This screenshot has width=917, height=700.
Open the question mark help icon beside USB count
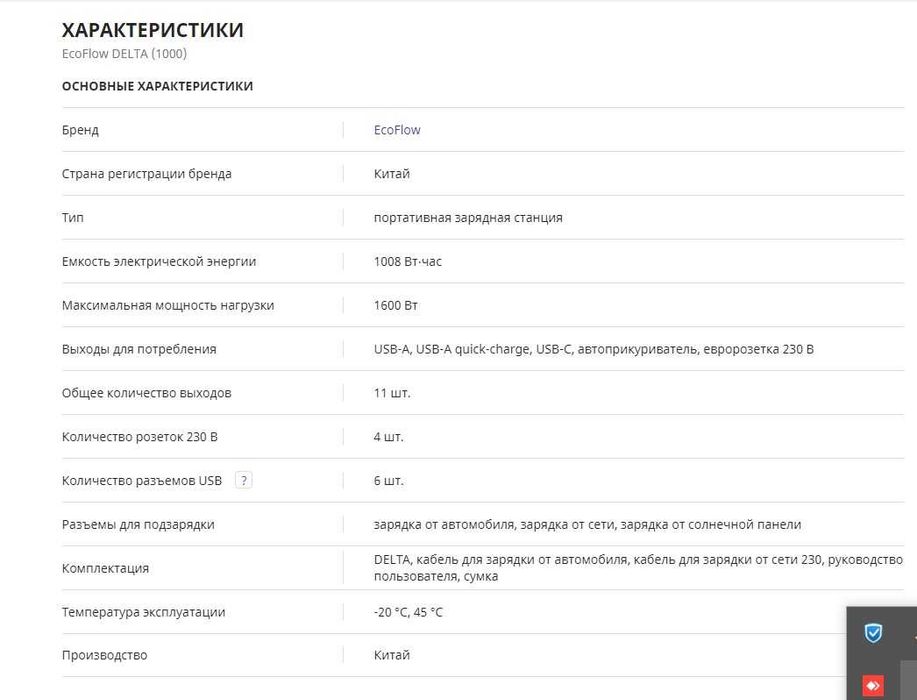pos(243,480)
